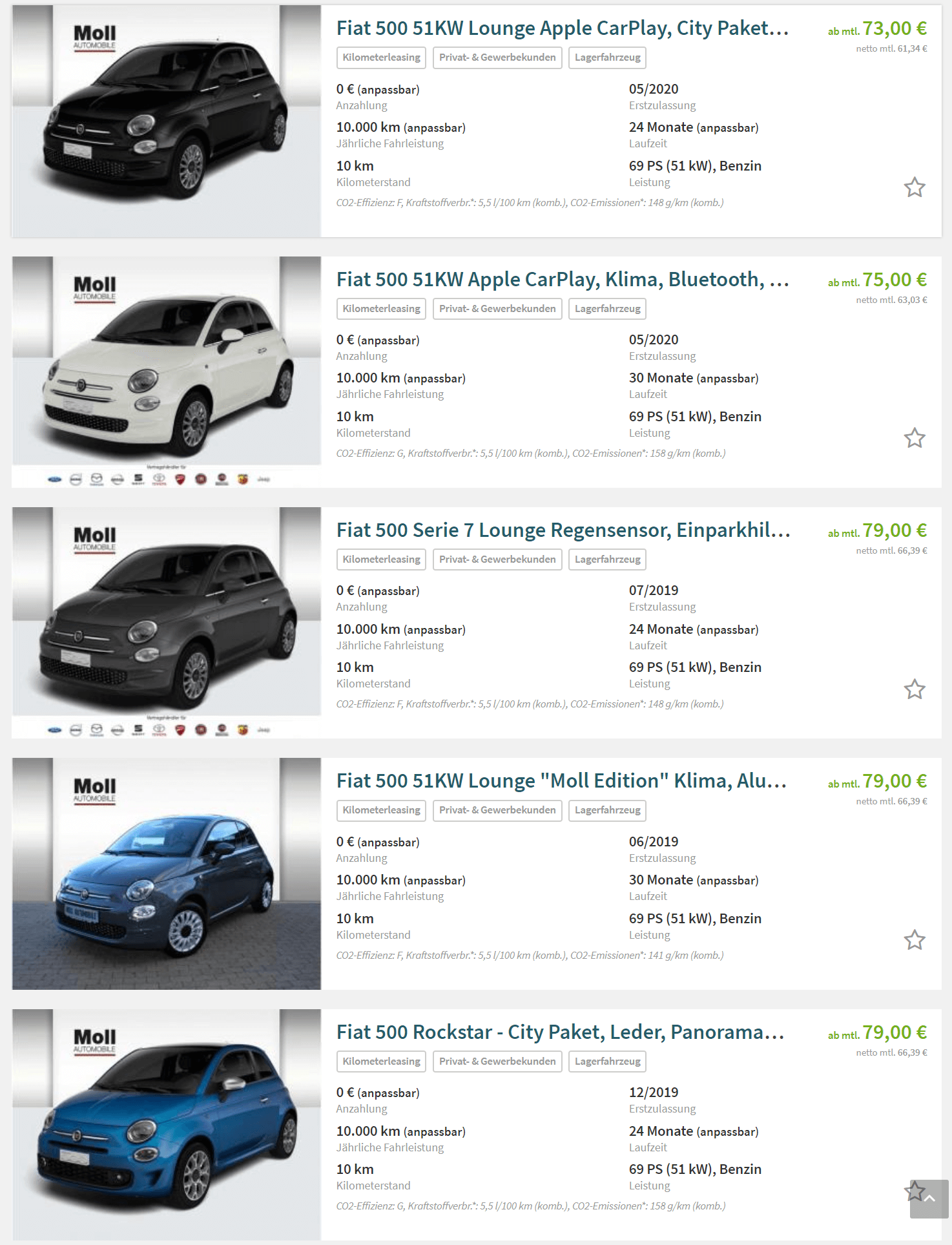This screenshot has width=952, height=1245.
Task: Open Fiat 500 Serie 7 Lounge Regensensor title
Action: pos(563,530)
